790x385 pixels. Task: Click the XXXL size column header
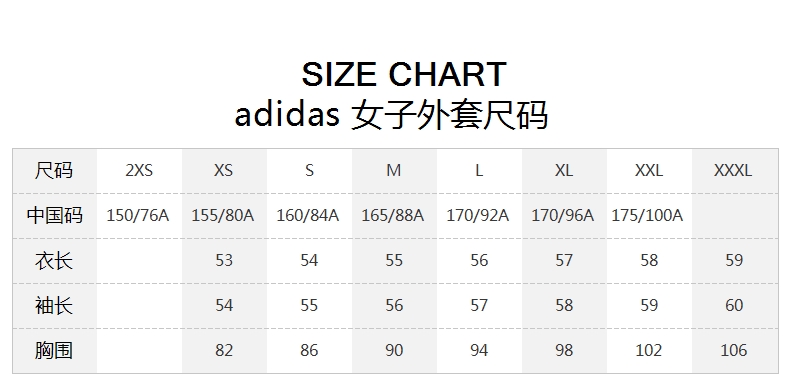pos(733,171)
